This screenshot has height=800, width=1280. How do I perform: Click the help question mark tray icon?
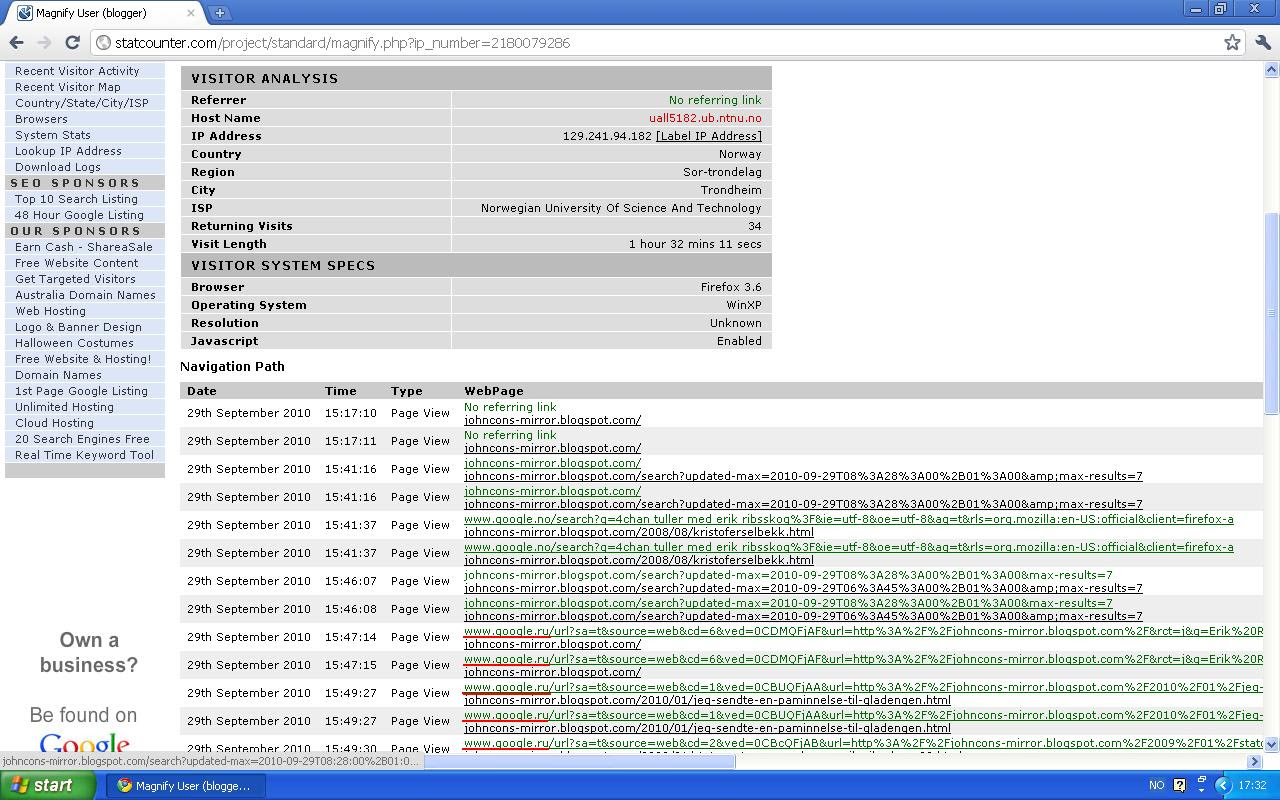point(1179,785)
